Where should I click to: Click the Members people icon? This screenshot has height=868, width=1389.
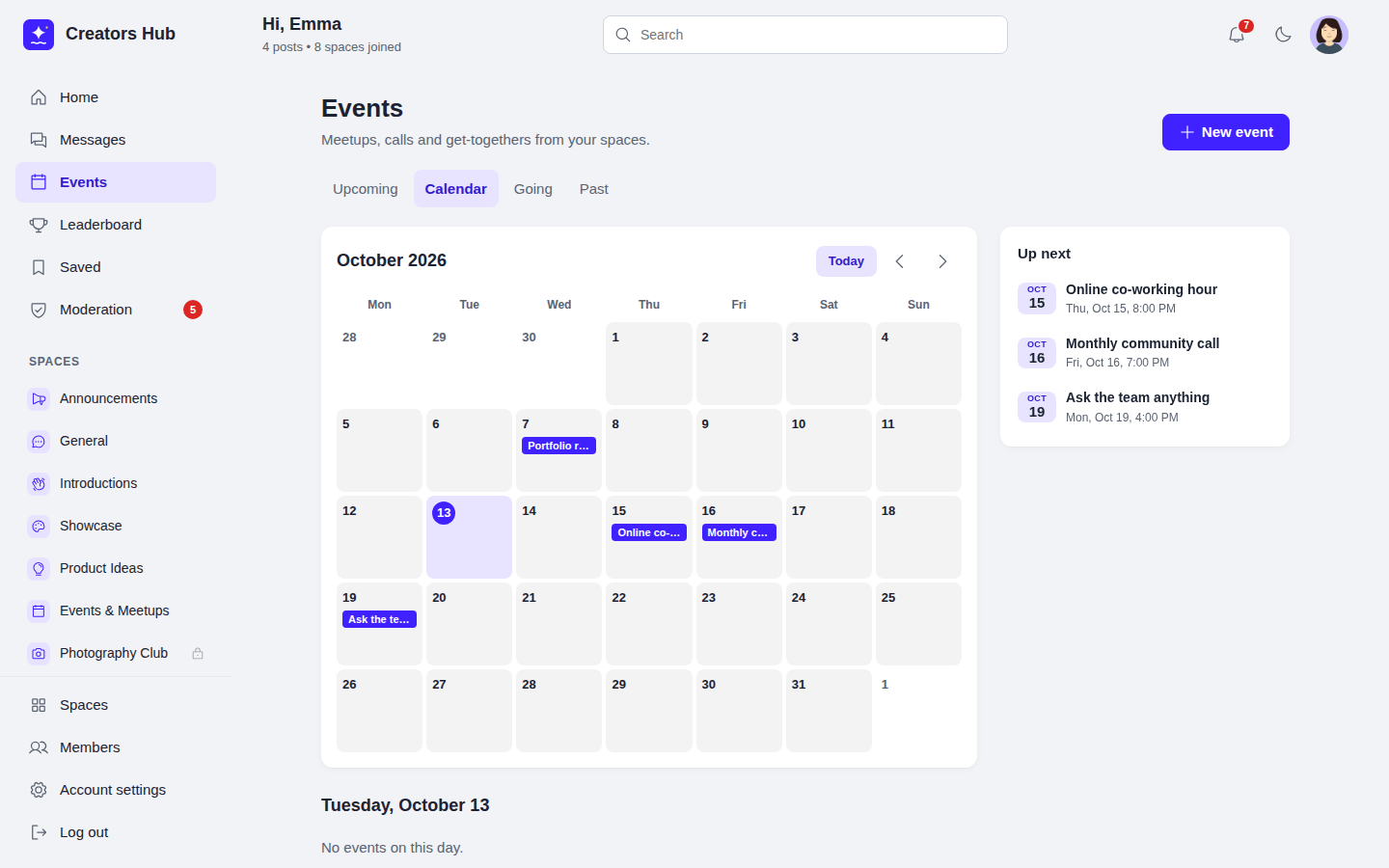pyautogui.click(x=39, y=747)
